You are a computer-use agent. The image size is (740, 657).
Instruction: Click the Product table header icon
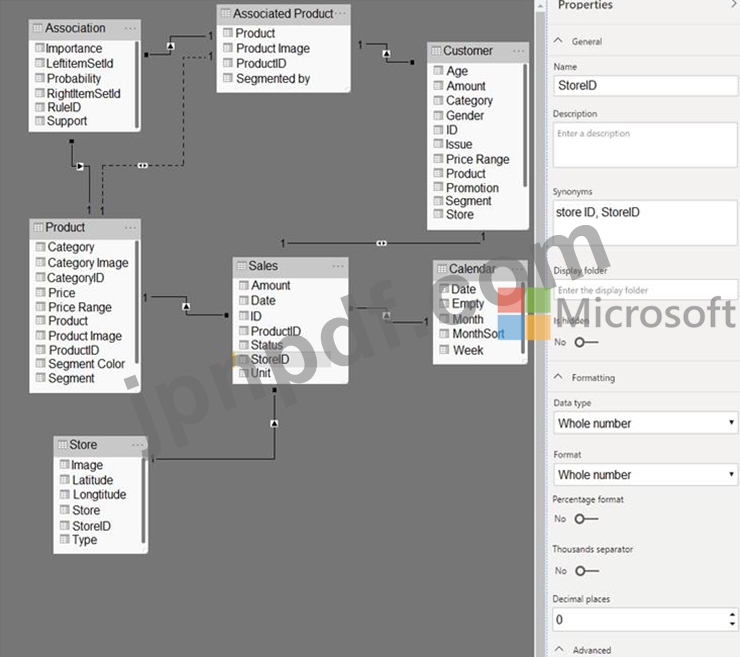(x=38, y=227)
